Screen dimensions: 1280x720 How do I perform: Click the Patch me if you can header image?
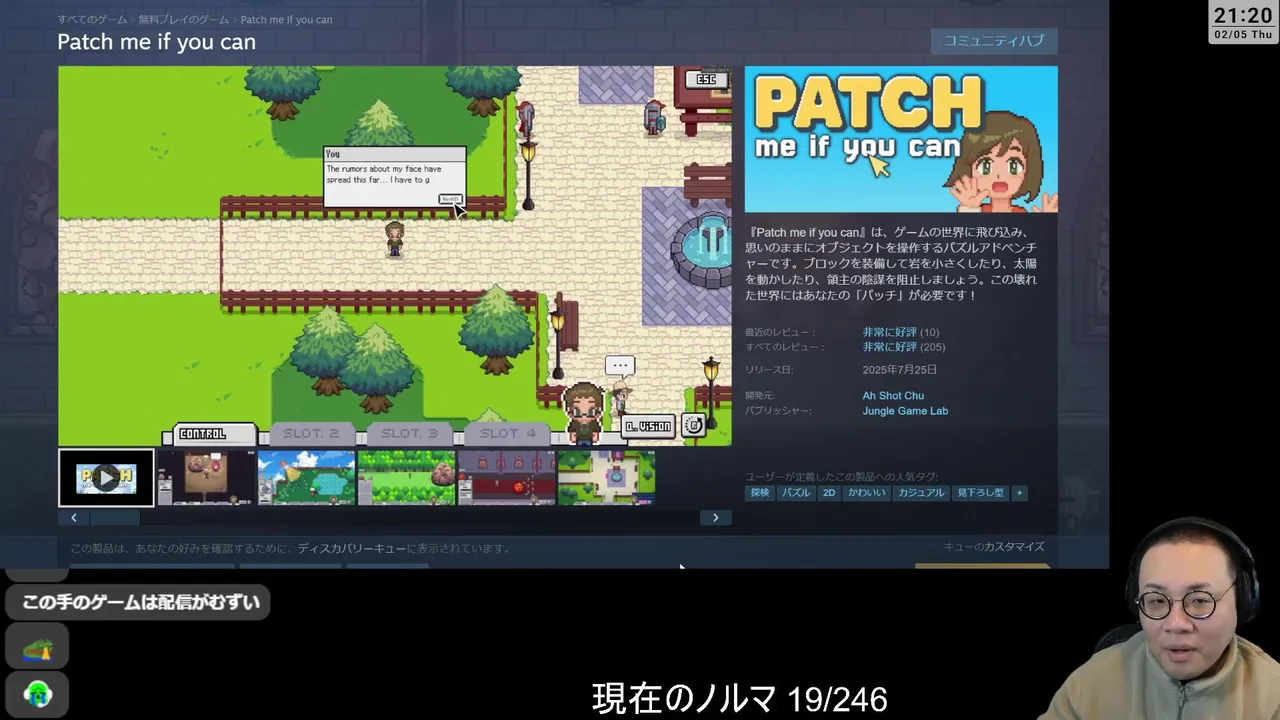point(901,139)
